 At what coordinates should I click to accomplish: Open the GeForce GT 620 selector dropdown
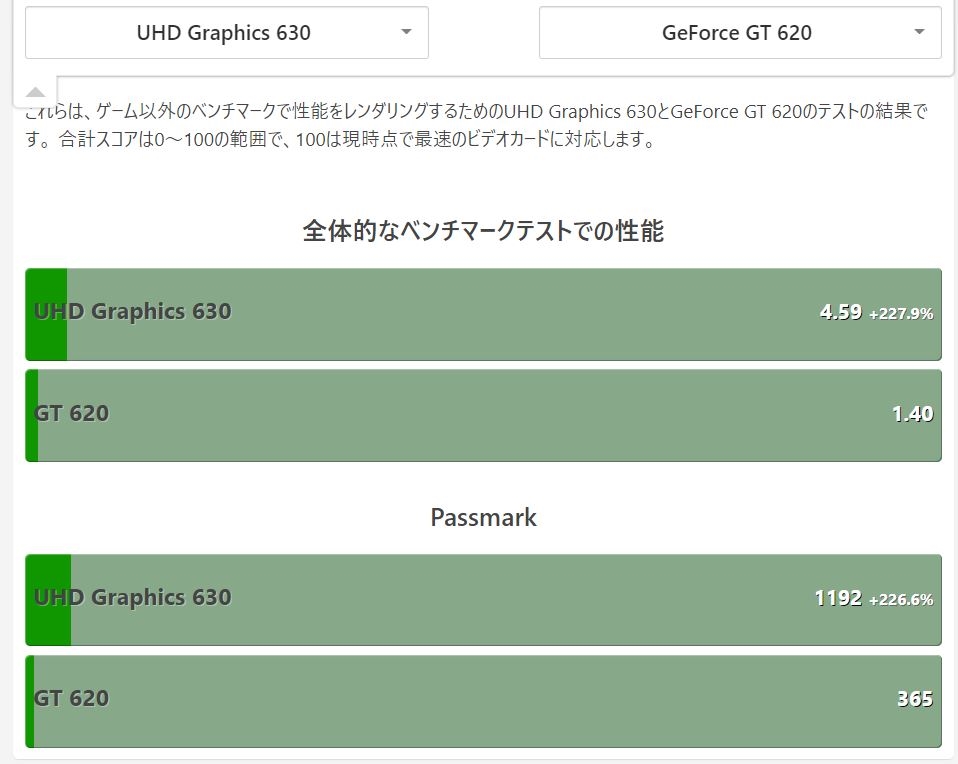tap(740, 32)
